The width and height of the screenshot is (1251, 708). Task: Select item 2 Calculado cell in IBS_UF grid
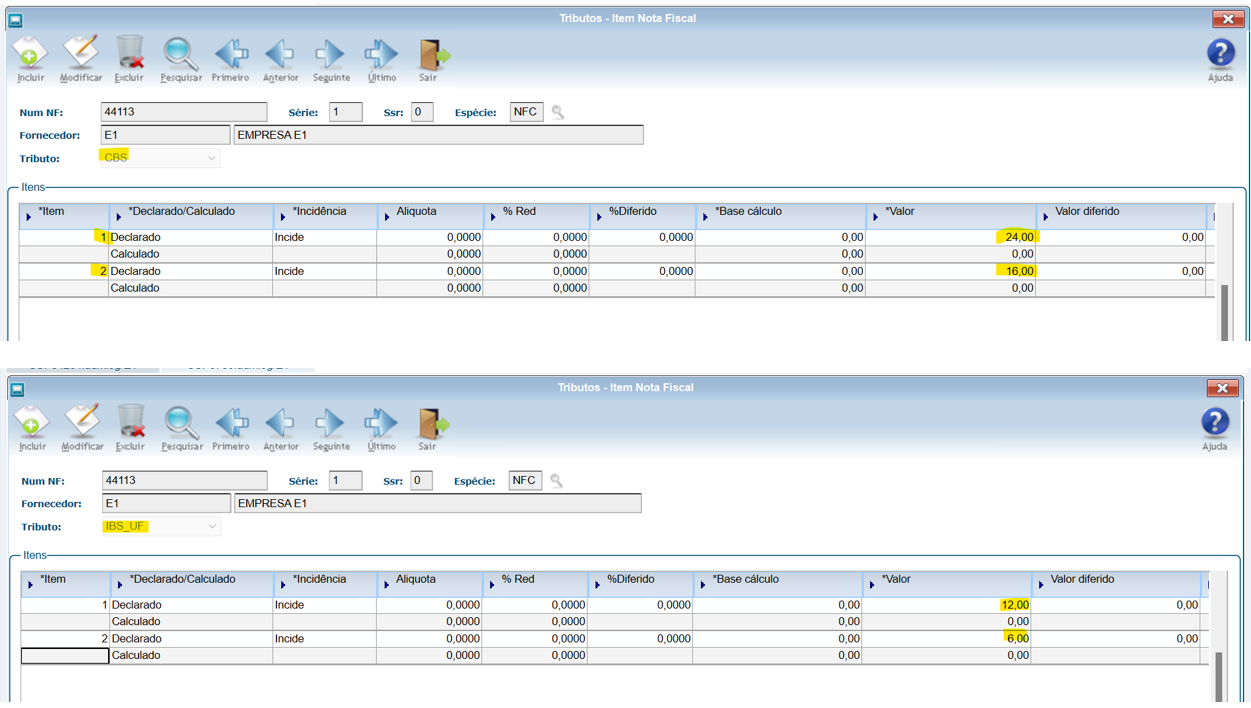[x=190, y=655]
